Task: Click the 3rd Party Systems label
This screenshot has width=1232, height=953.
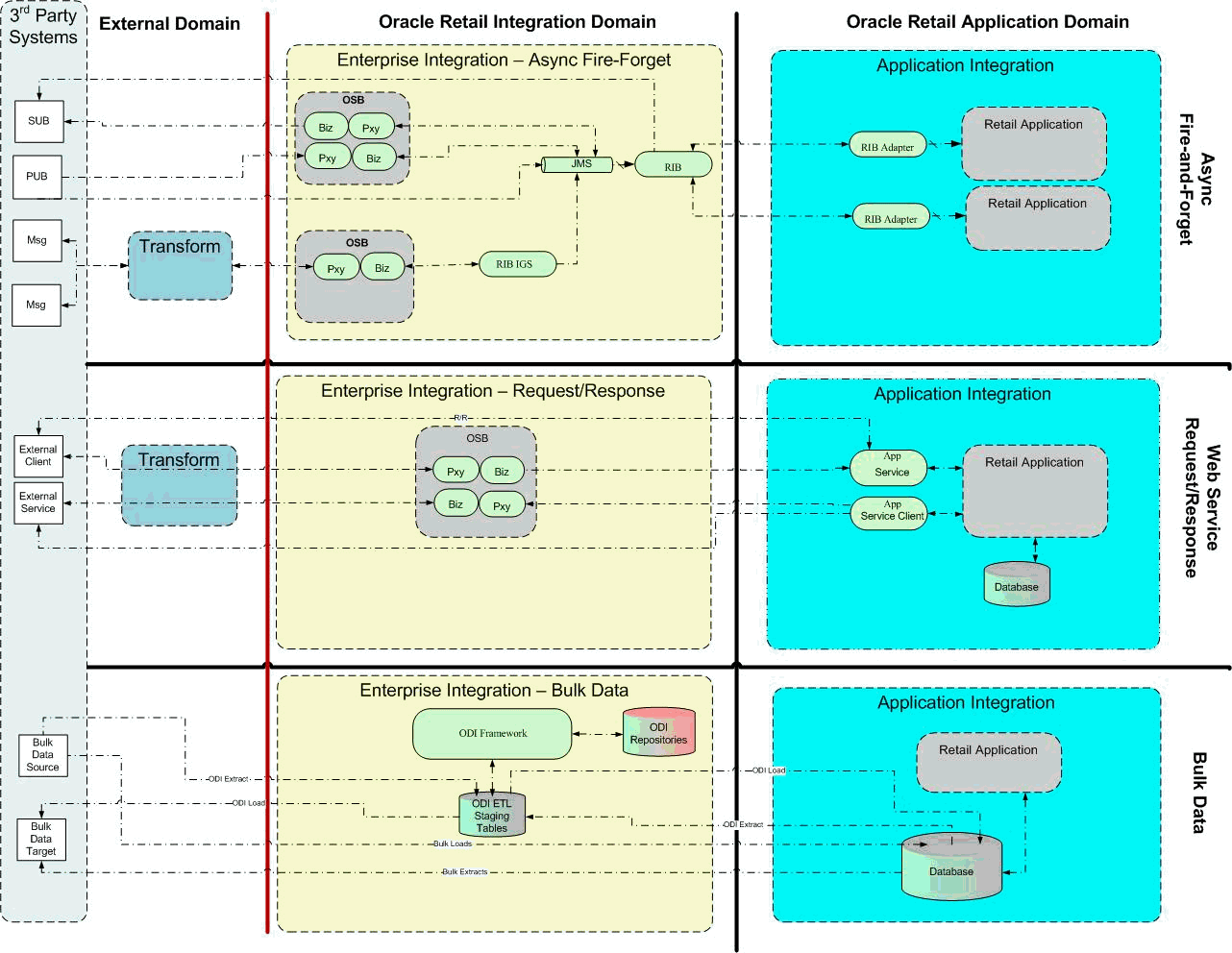Action: (x=43, y=26)
